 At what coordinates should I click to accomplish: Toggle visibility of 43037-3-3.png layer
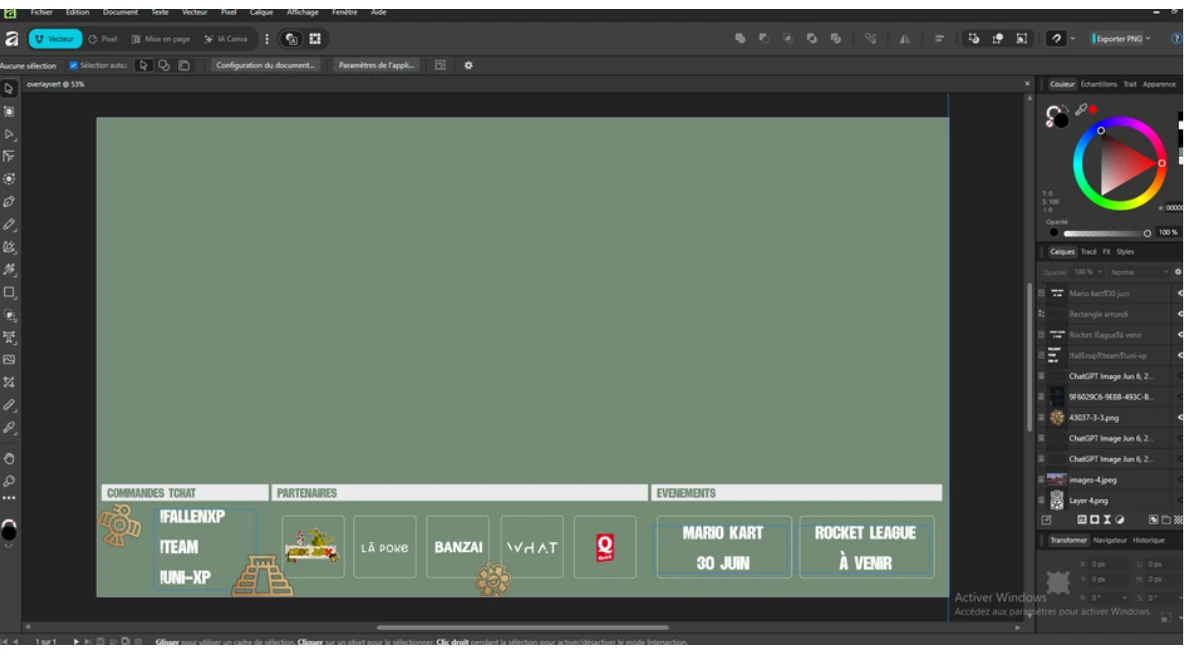point(1180,418)
